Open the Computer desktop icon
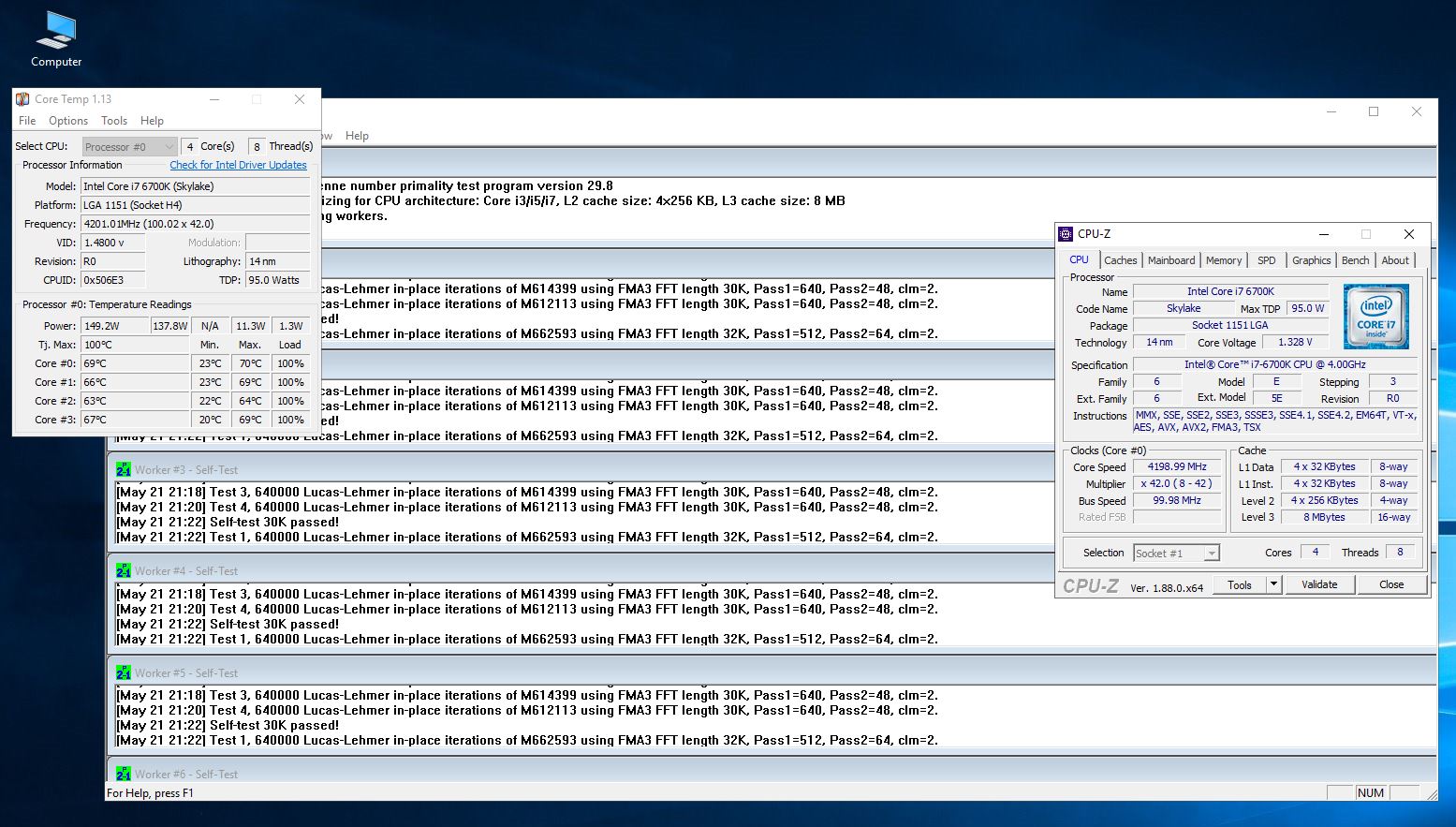Viewport: 1456px width, 827px height. tap(56, 39)
